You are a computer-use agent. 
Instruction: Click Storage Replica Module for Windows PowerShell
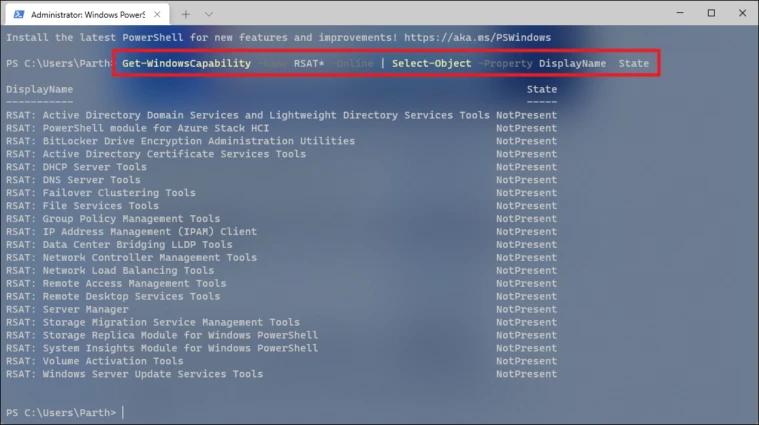(x=180, y=335)
